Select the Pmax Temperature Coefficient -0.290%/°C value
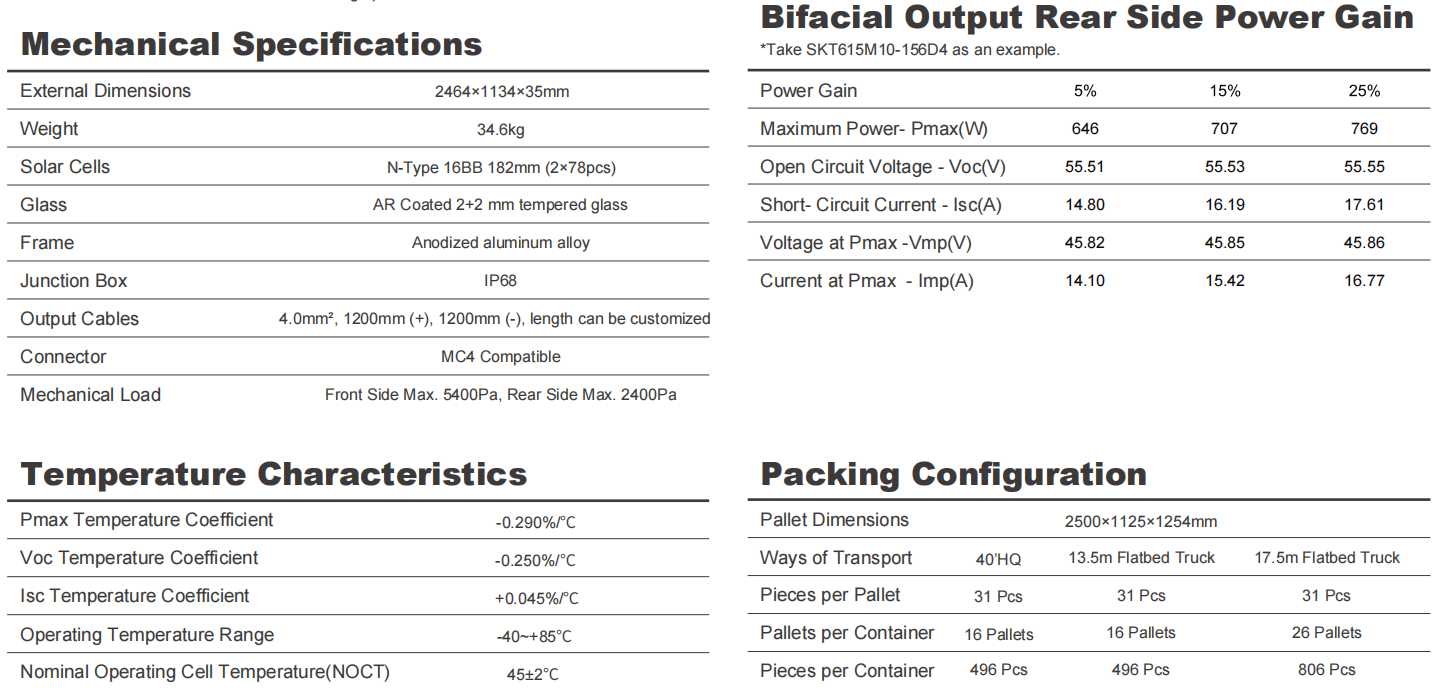 536,522
